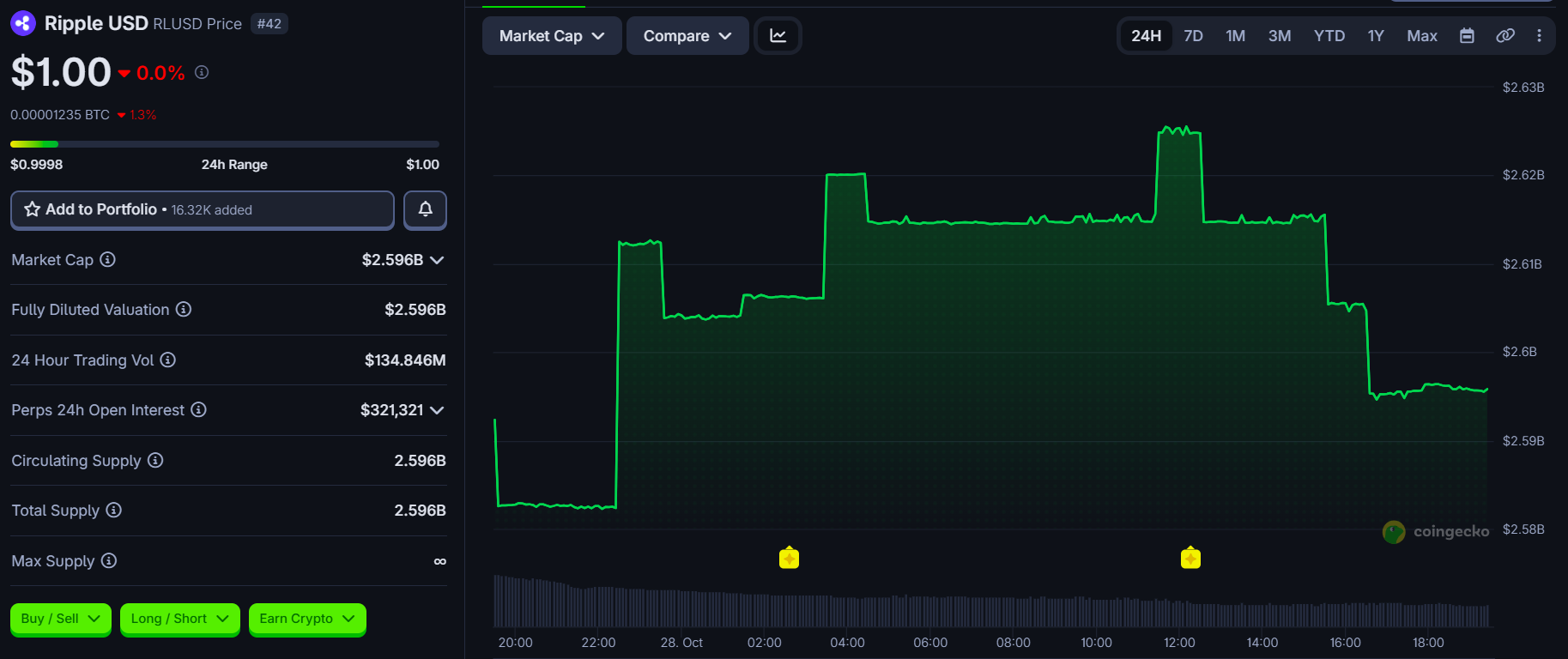
Task: Click the $321,321 open interest value
Action: [391, 410]
